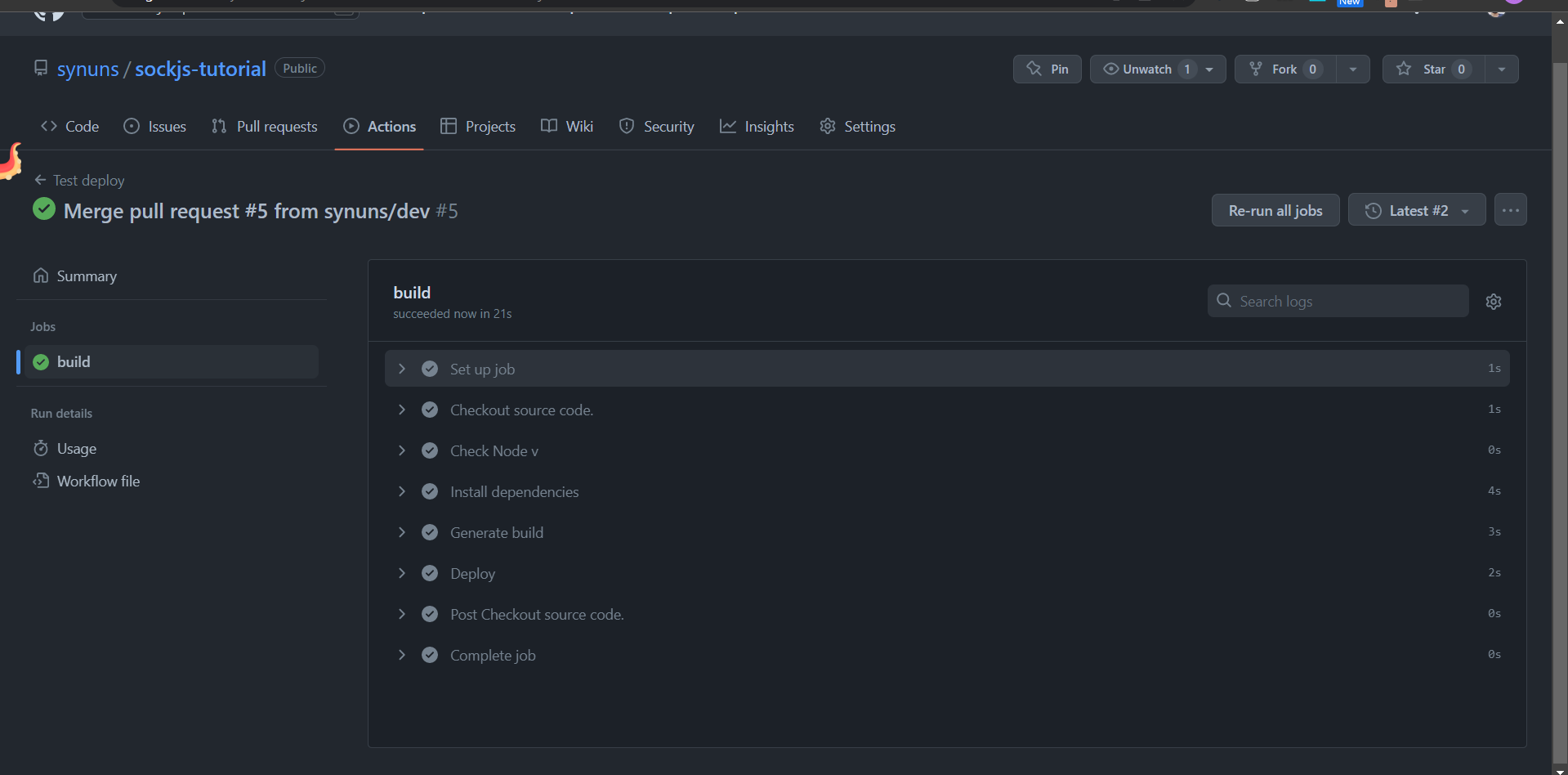The width and height of the screenshot is (1568, 775).
Task: Click the star icon
Action: [x=1404, y=69]
